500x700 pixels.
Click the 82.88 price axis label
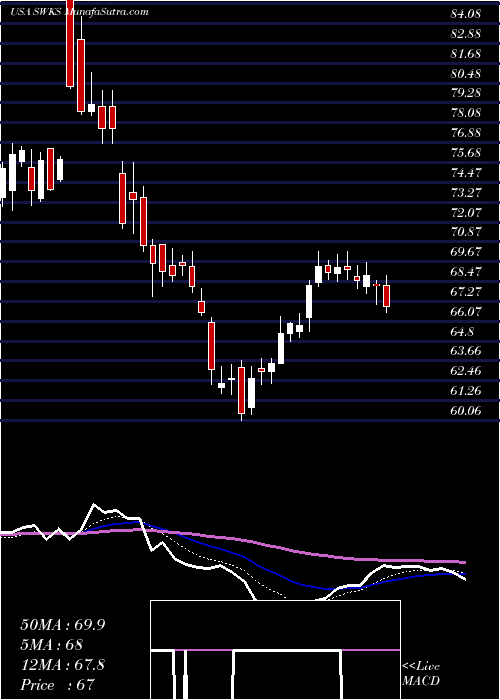466,34
